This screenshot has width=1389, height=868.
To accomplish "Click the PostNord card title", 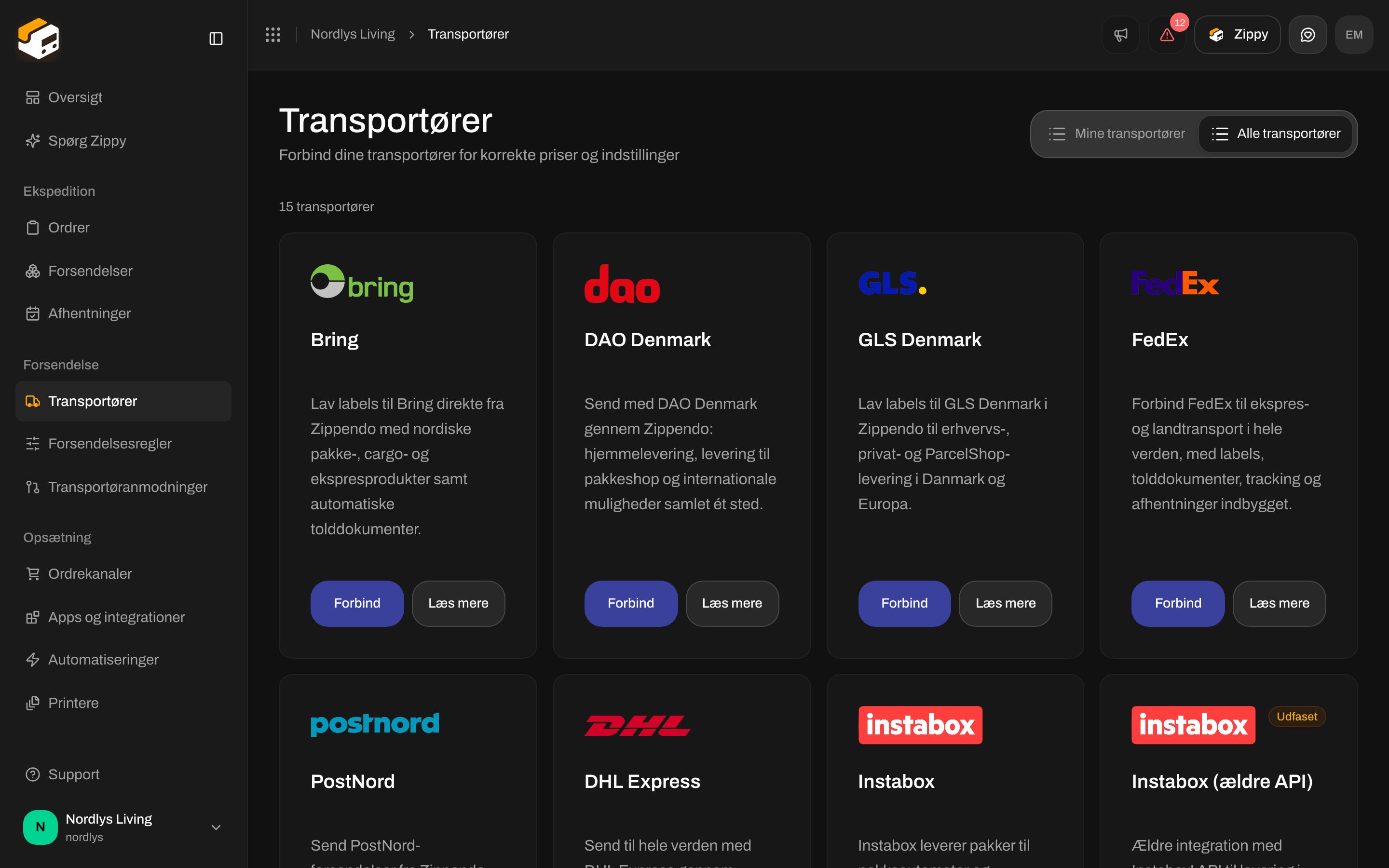I will (x=353, y=781).
